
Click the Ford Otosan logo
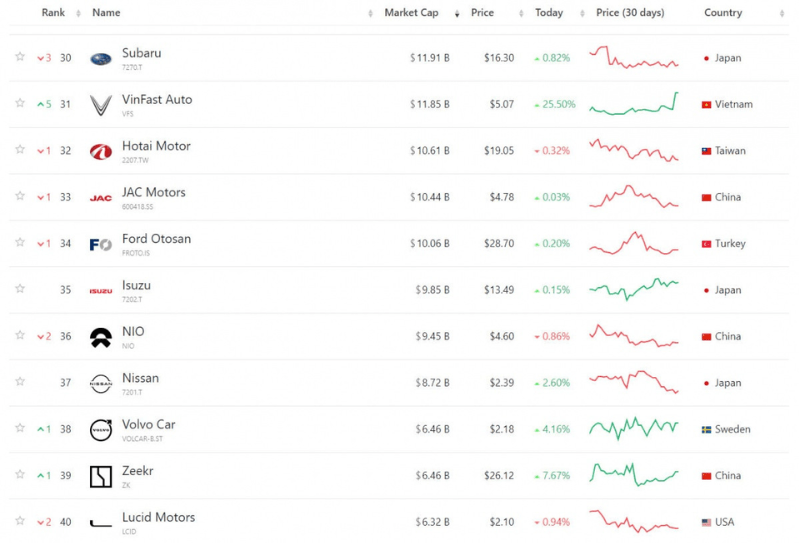coord(101,244)
